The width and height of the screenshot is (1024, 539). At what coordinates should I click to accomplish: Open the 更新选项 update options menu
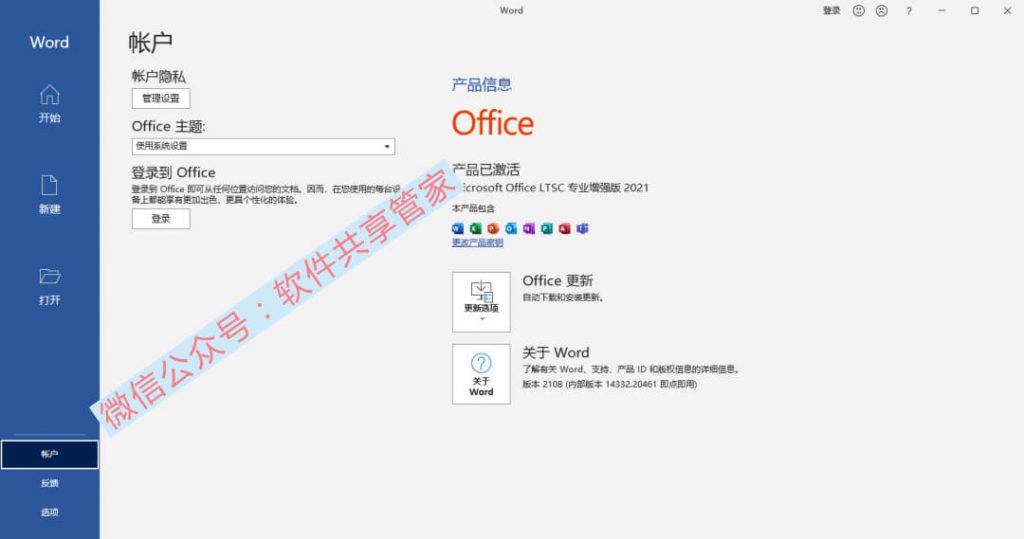(481, 302)
